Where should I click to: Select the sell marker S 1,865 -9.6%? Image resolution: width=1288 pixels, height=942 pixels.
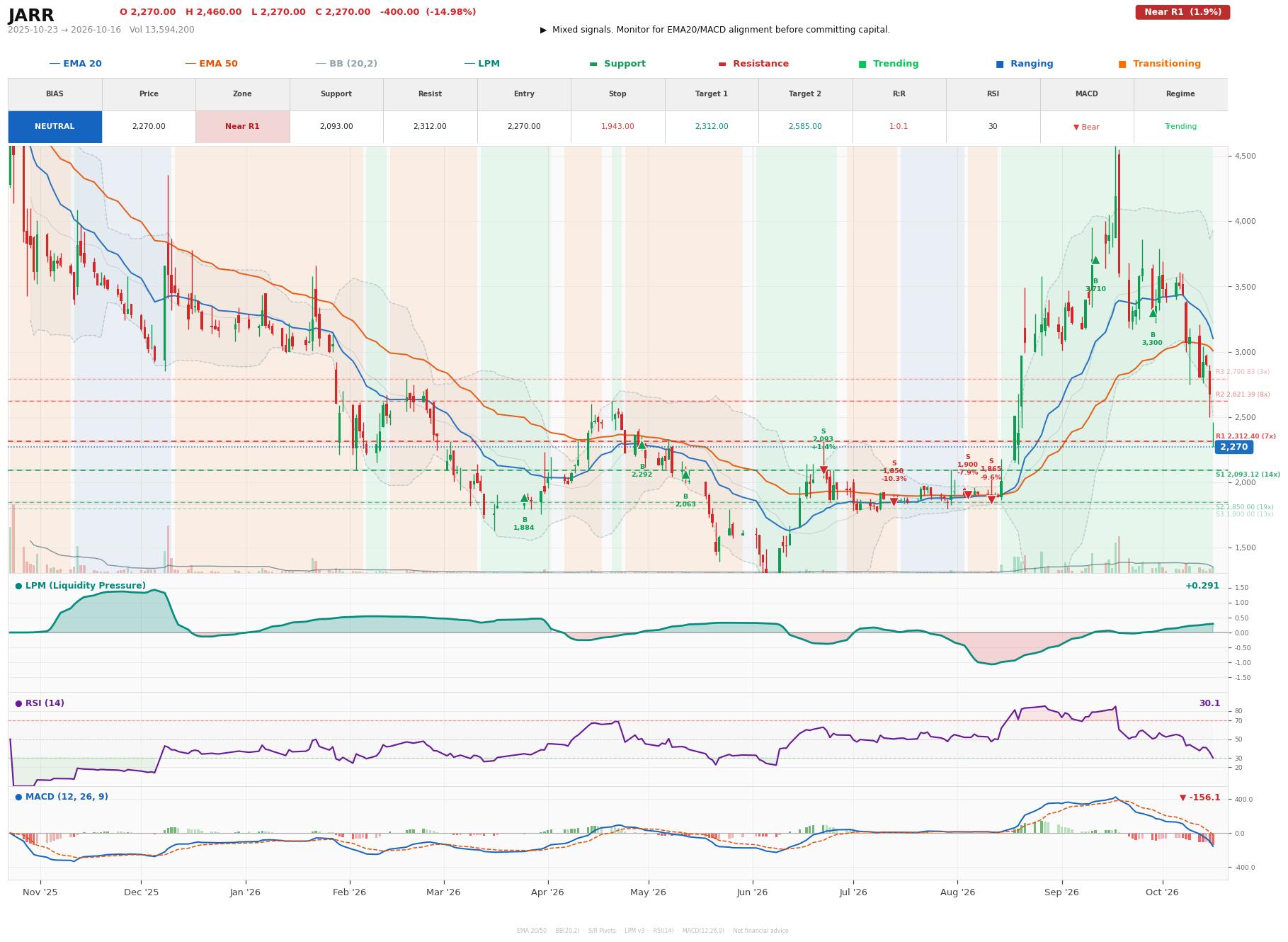click(x=991, y=499)
